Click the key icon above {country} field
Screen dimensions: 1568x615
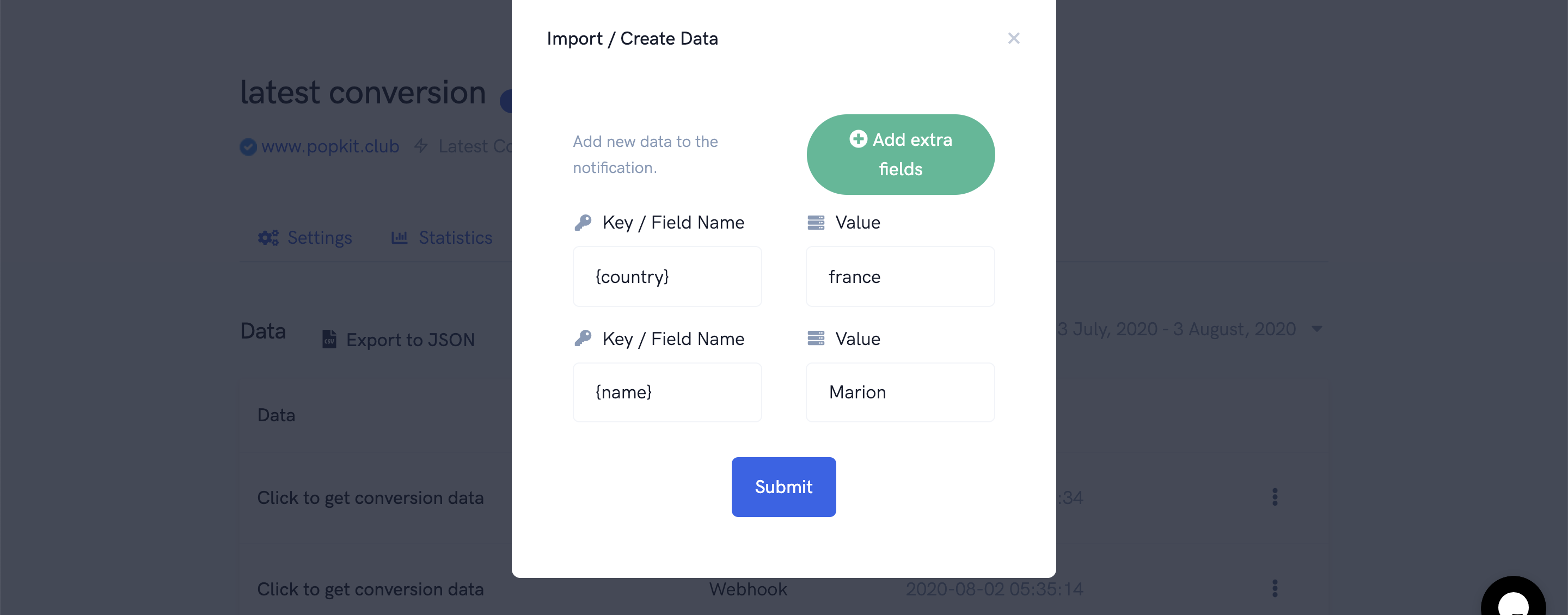(583, 223)
